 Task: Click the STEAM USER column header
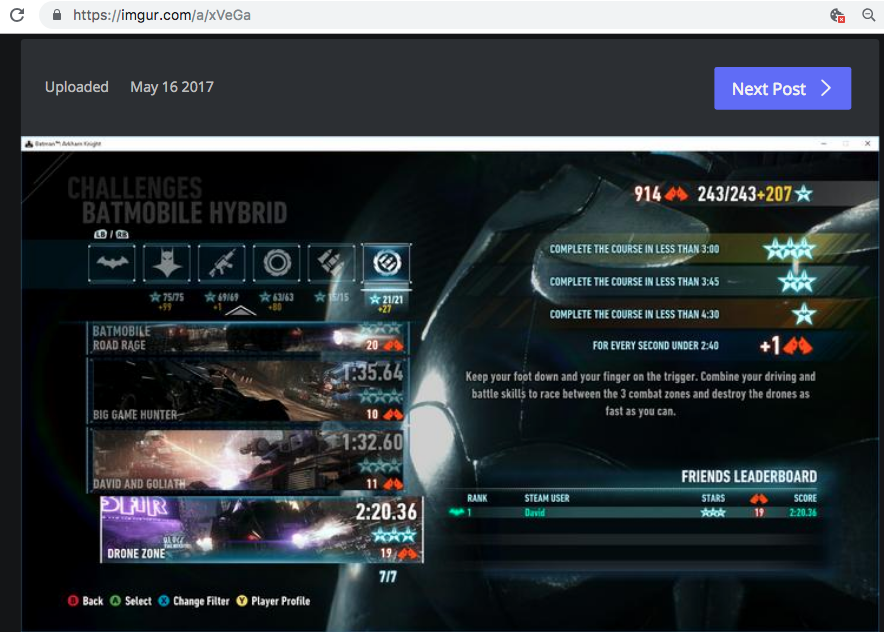click(x=547, y=498)
